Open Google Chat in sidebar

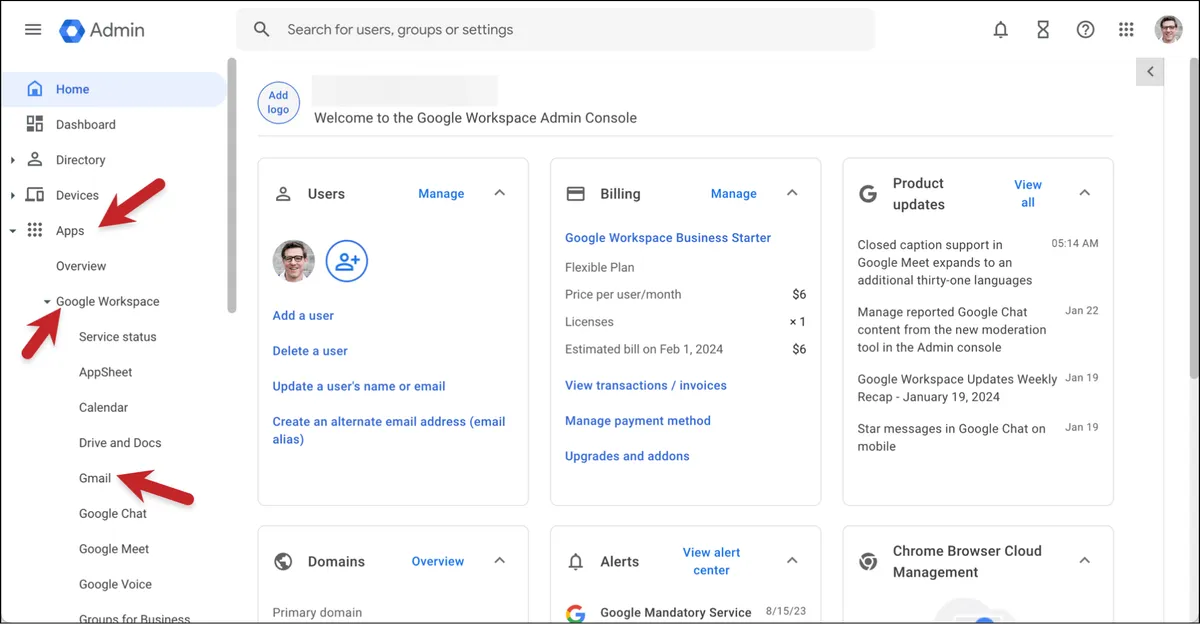point(113,513)
